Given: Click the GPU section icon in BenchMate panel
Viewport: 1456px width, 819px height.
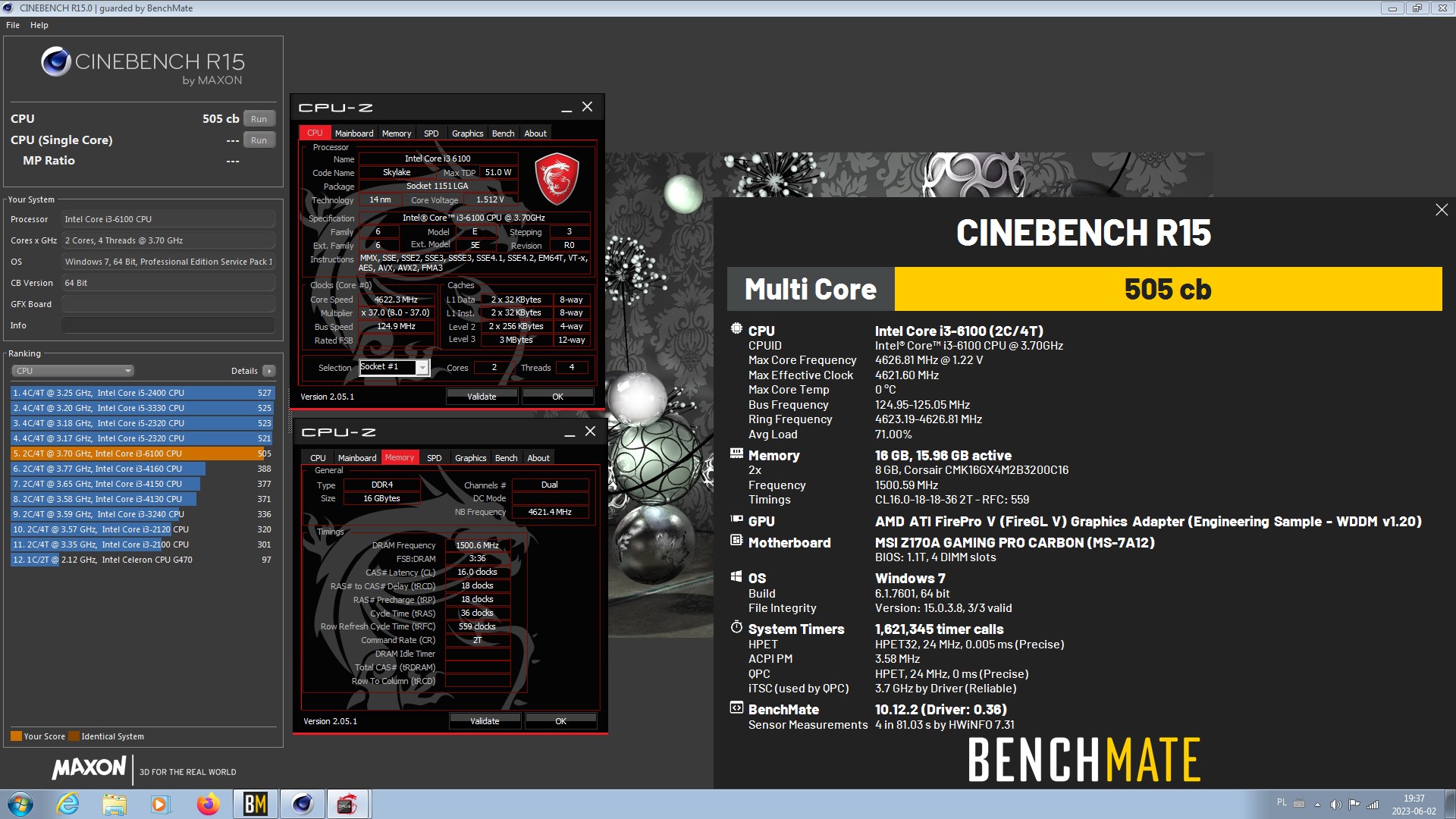Looking at the screenshot, I should (x=736, y=519).
